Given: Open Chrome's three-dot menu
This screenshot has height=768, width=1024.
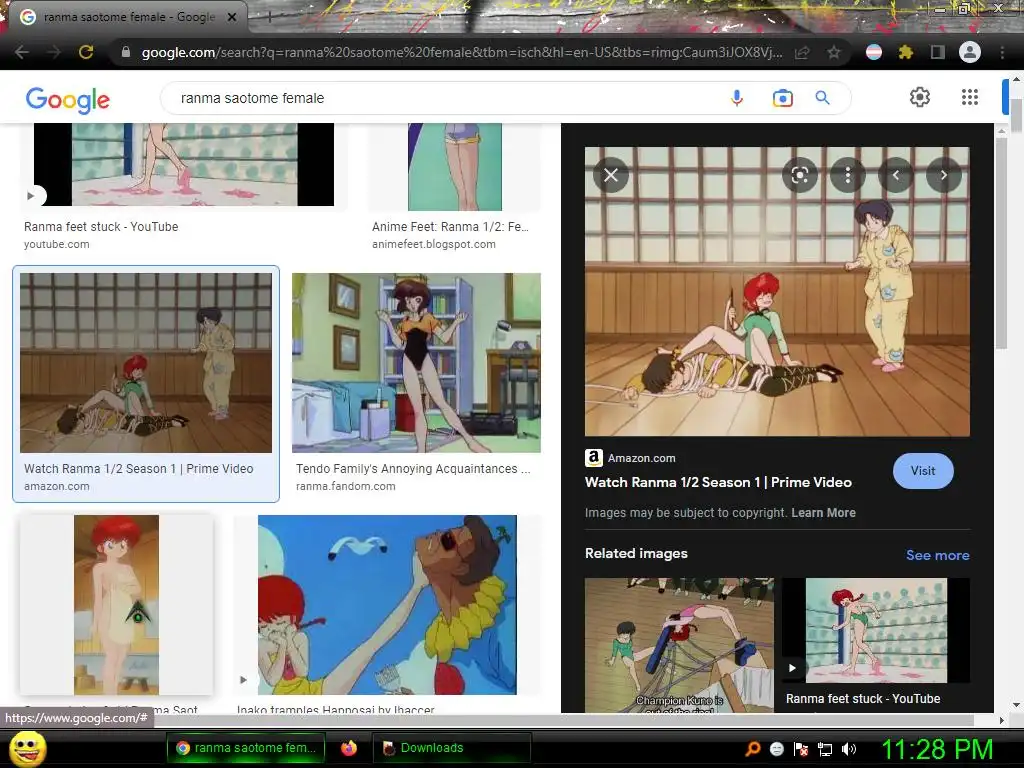Looking at the screenshot, I should (x=1002, y=52).
